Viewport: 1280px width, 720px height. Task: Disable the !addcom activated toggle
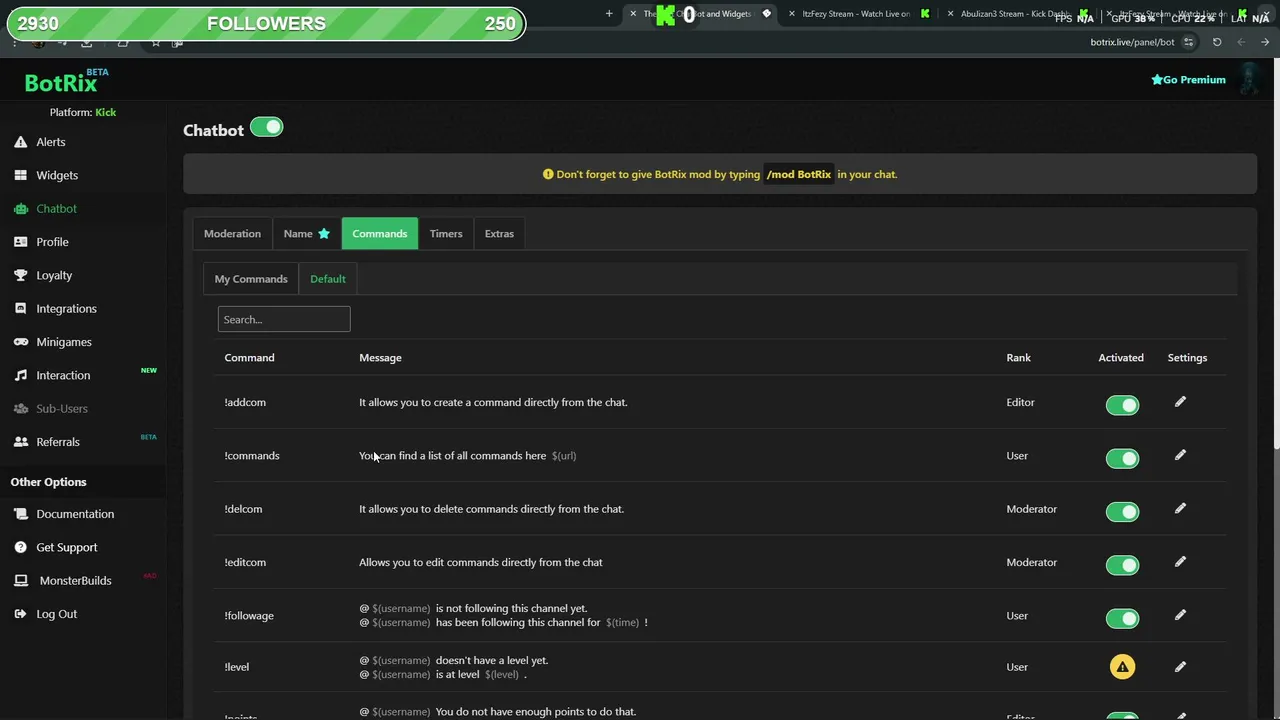[x=1122, y=405]
